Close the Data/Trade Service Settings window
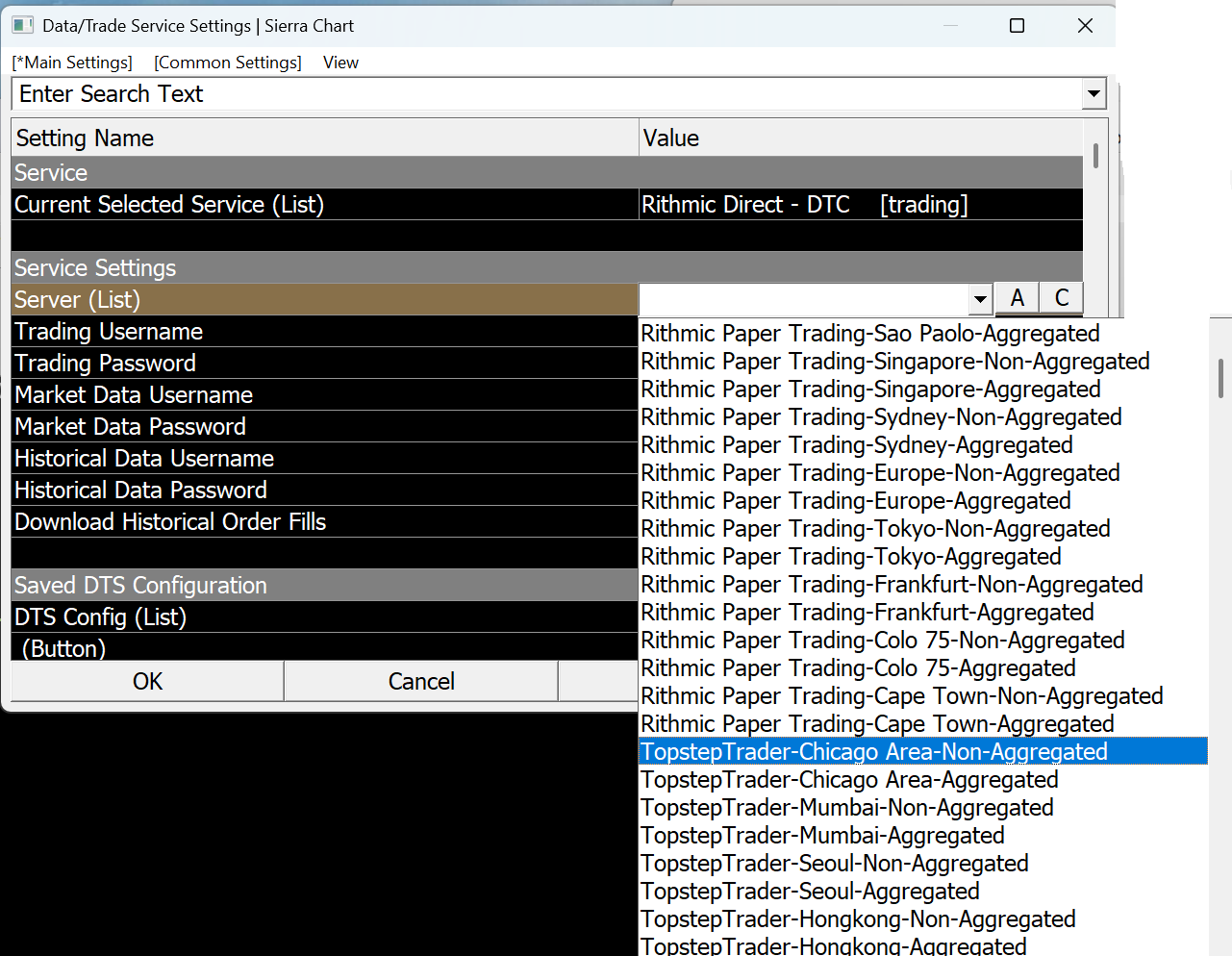 (1085, 26)
